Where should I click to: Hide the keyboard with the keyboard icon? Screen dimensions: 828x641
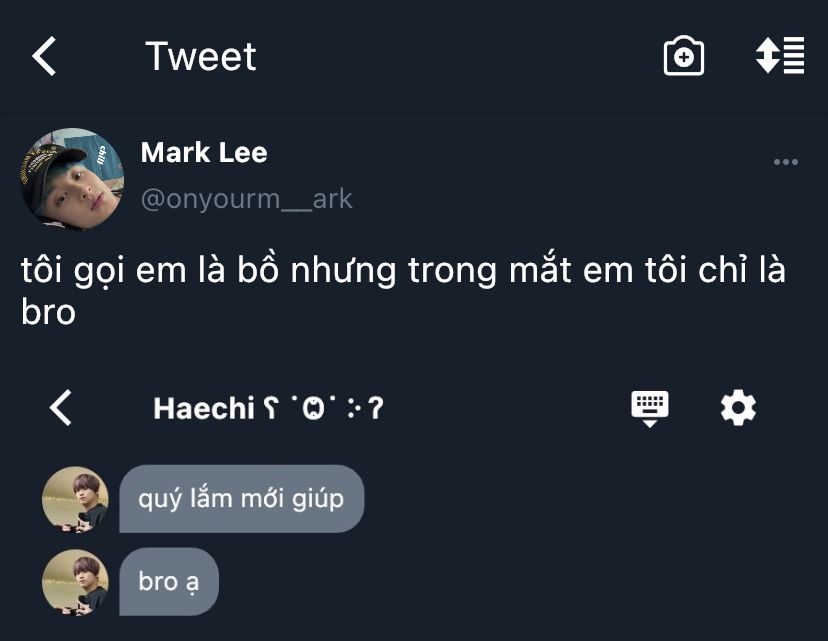click(x=650, y=408)
